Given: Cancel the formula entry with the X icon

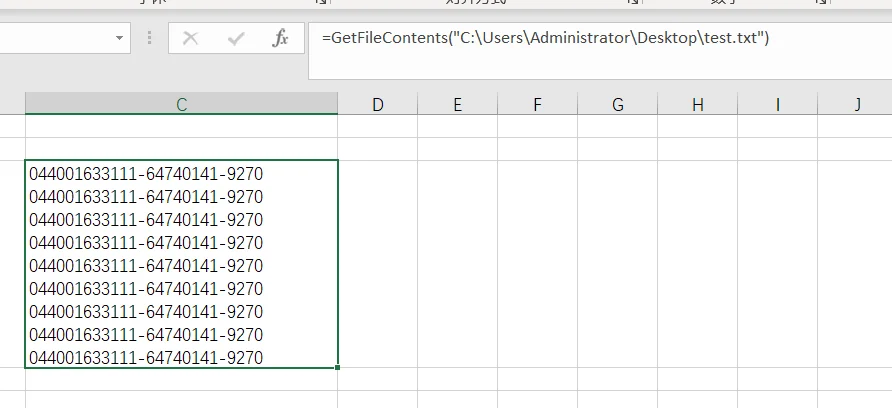Looking at the screenshot, I should pos(191,38).
